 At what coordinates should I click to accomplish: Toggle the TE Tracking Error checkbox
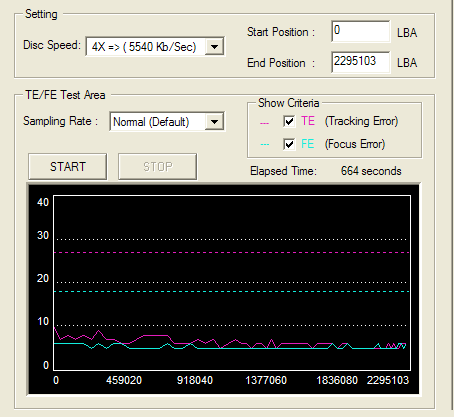289,121
